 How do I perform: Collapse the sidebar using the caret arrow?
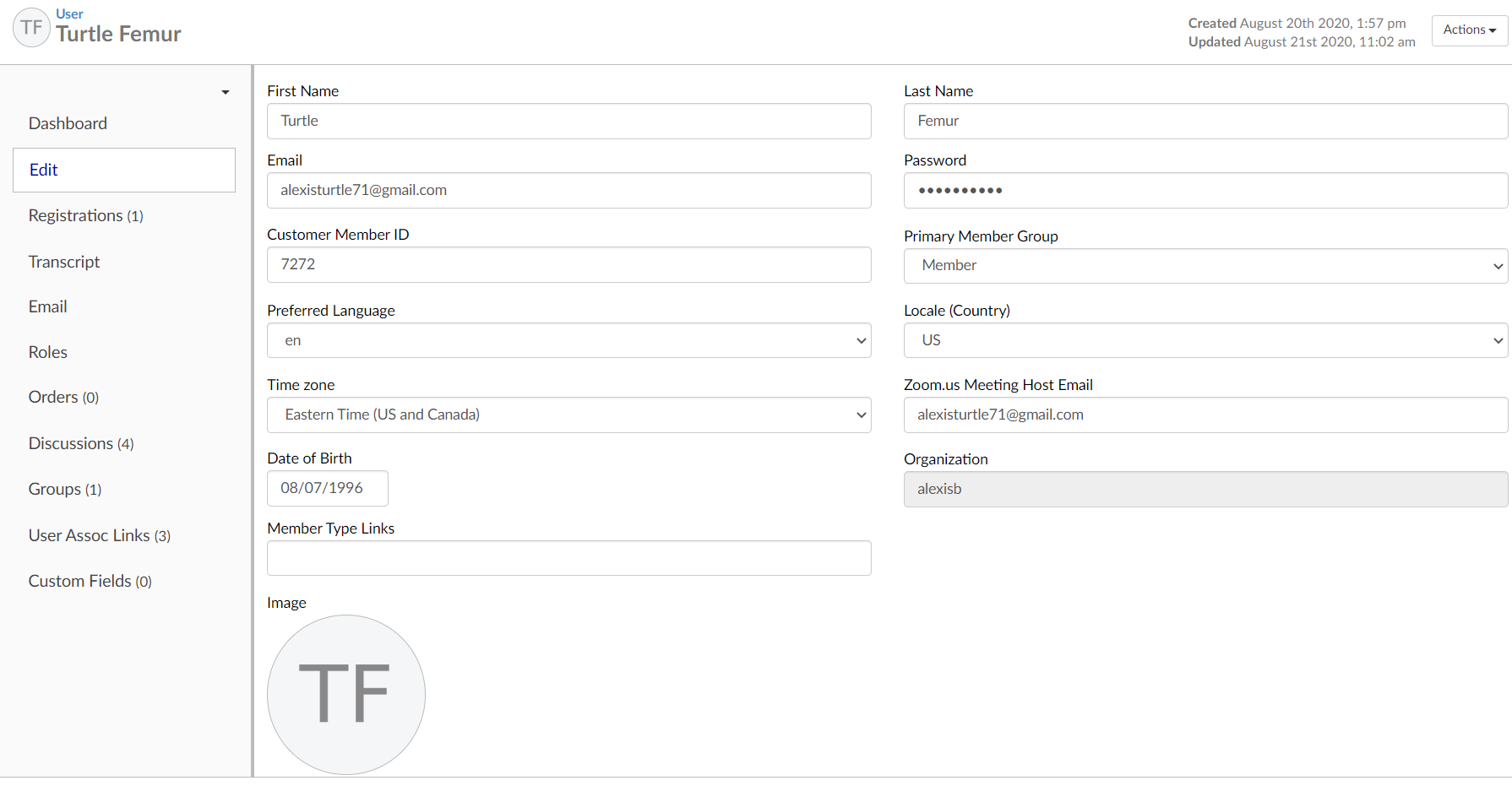coord(226,92)
